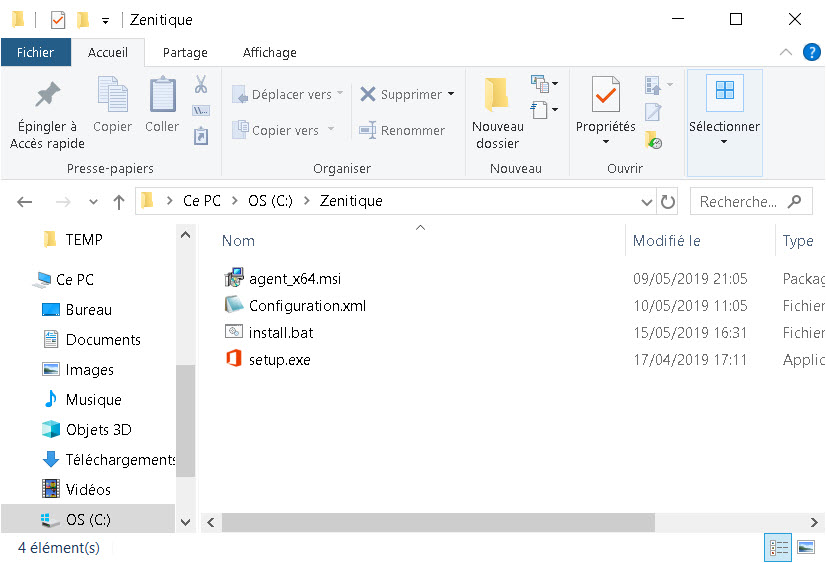Select the setup.exe file
This screenshot has width=826, height=563.
(x=279, y=360)
